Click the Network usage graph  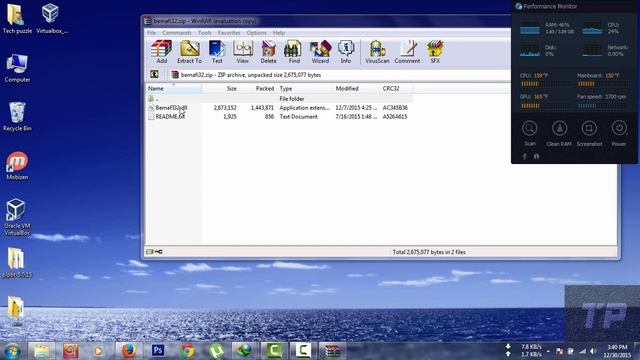point(592,51)
